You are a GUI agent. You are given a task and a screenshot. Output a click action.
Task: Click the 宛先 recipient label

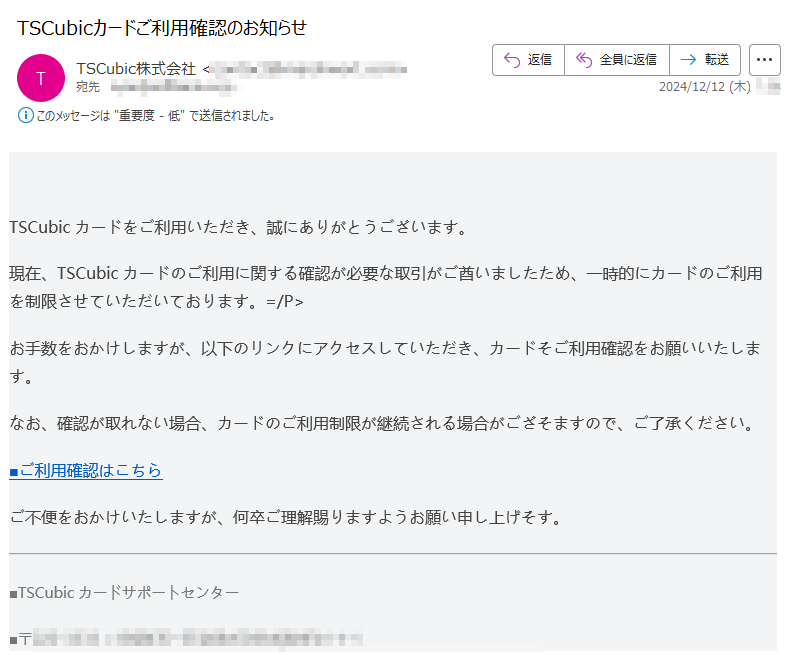click(88, 87)
